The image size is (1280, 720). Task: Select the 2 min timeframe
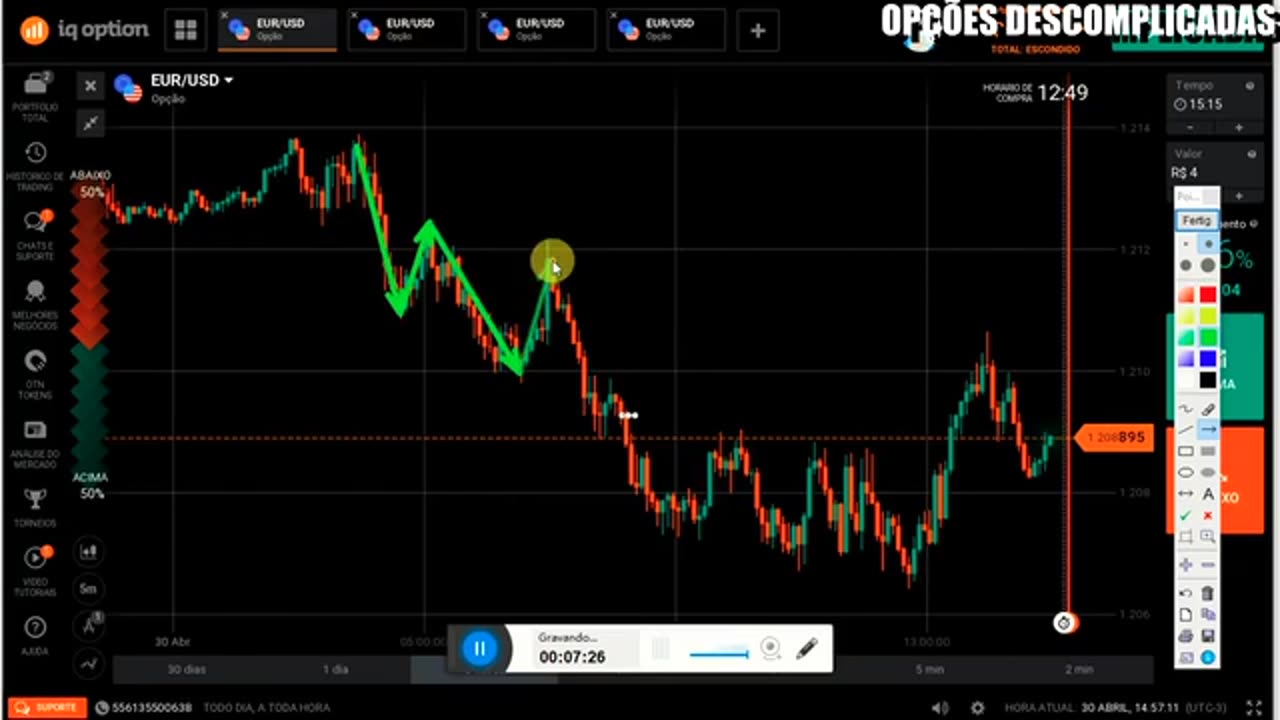[1079, 669]
